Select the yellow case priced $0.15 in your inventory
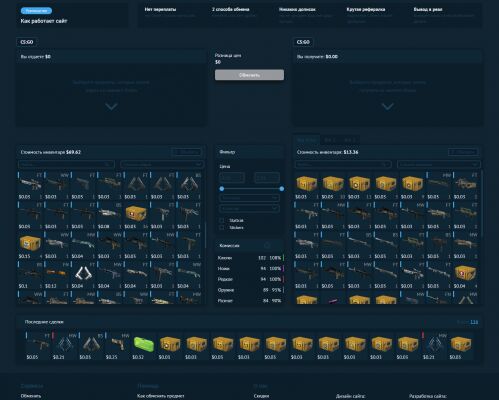The height and width of the screenshot is (400, 499). point(30,246)
